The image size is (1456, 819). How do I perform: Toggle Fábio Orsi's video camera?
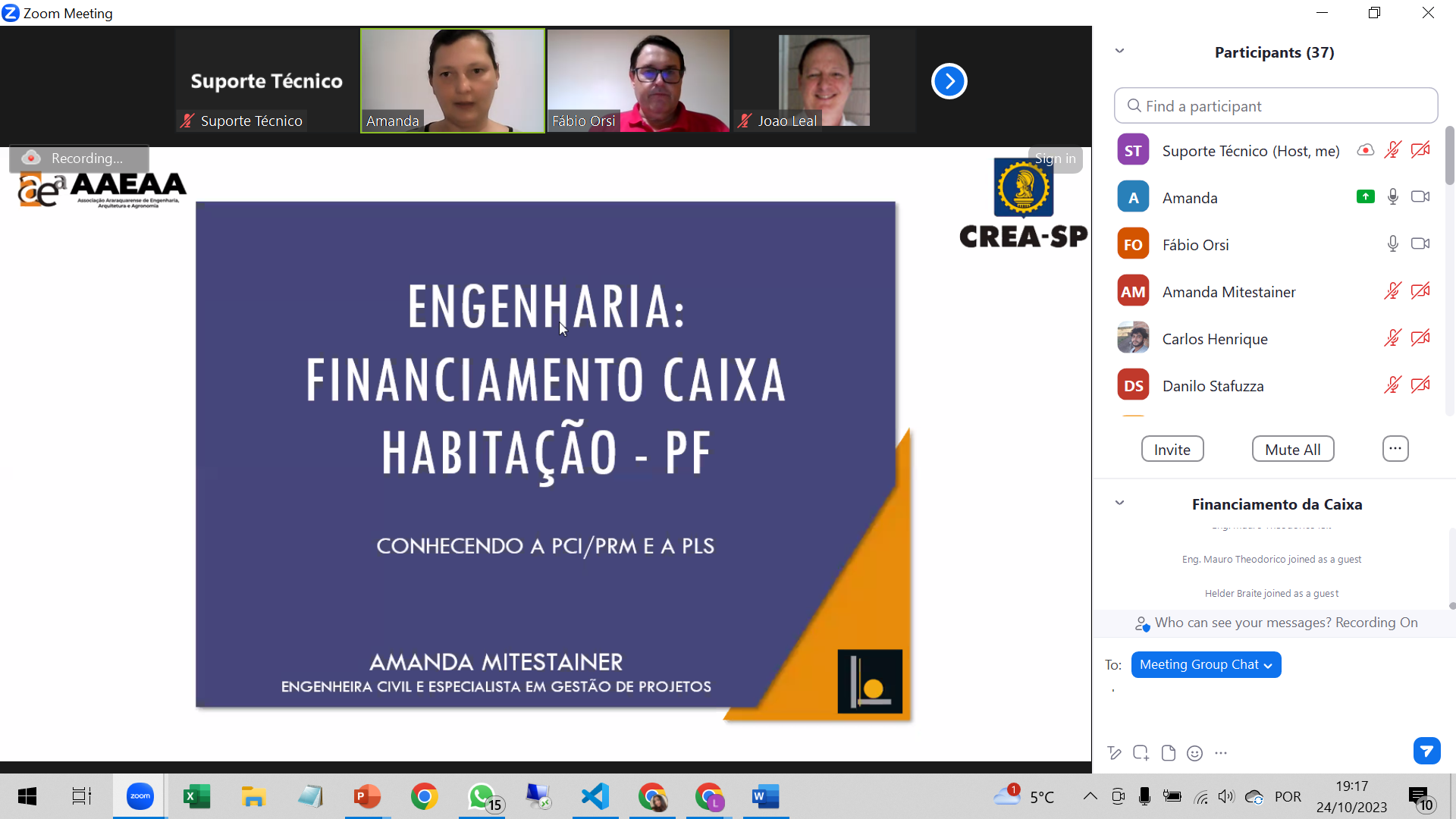tap(1420, 244)
